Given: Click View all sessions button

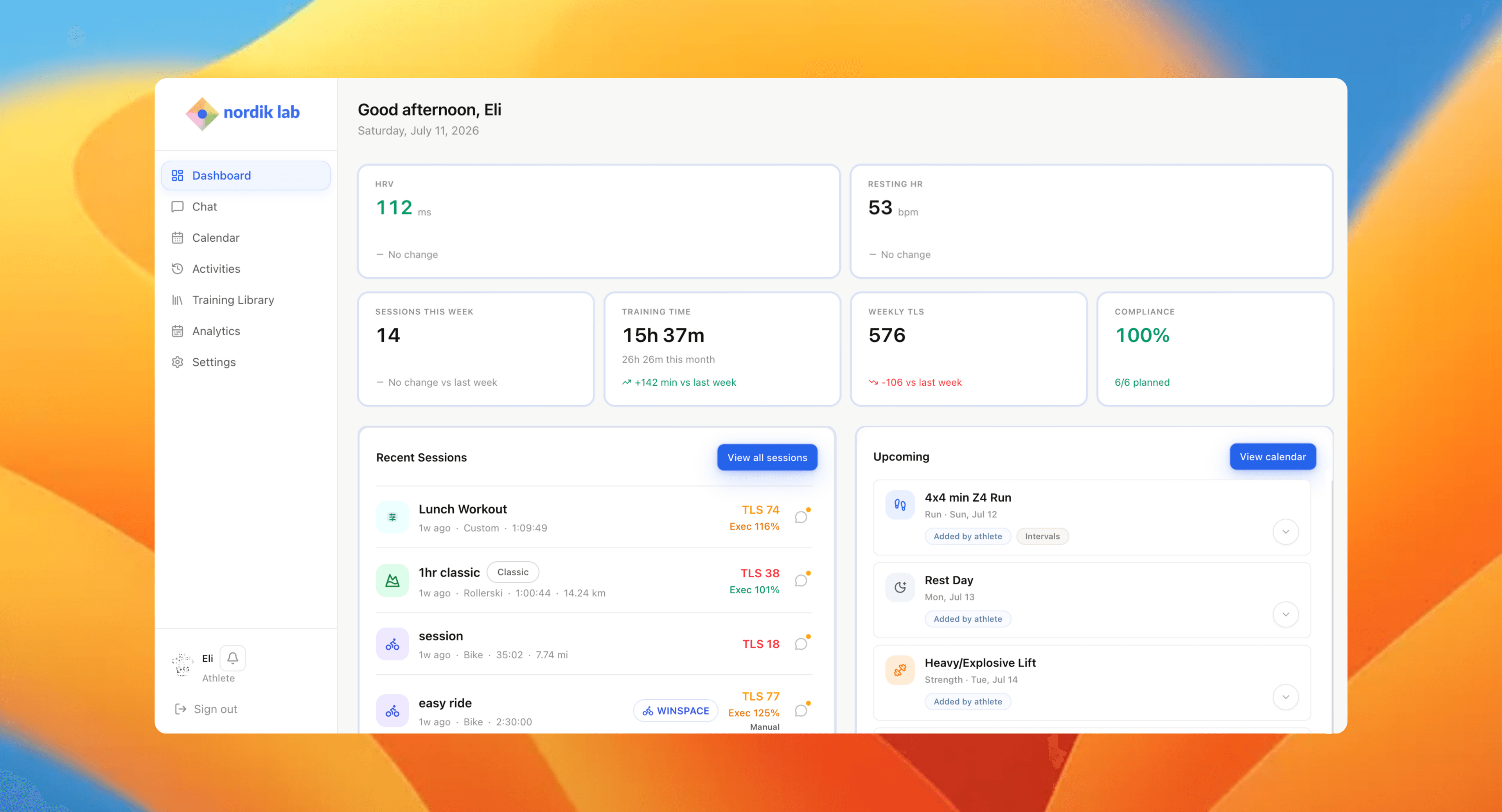Looking at the screenshot, I should pos(767,458).
